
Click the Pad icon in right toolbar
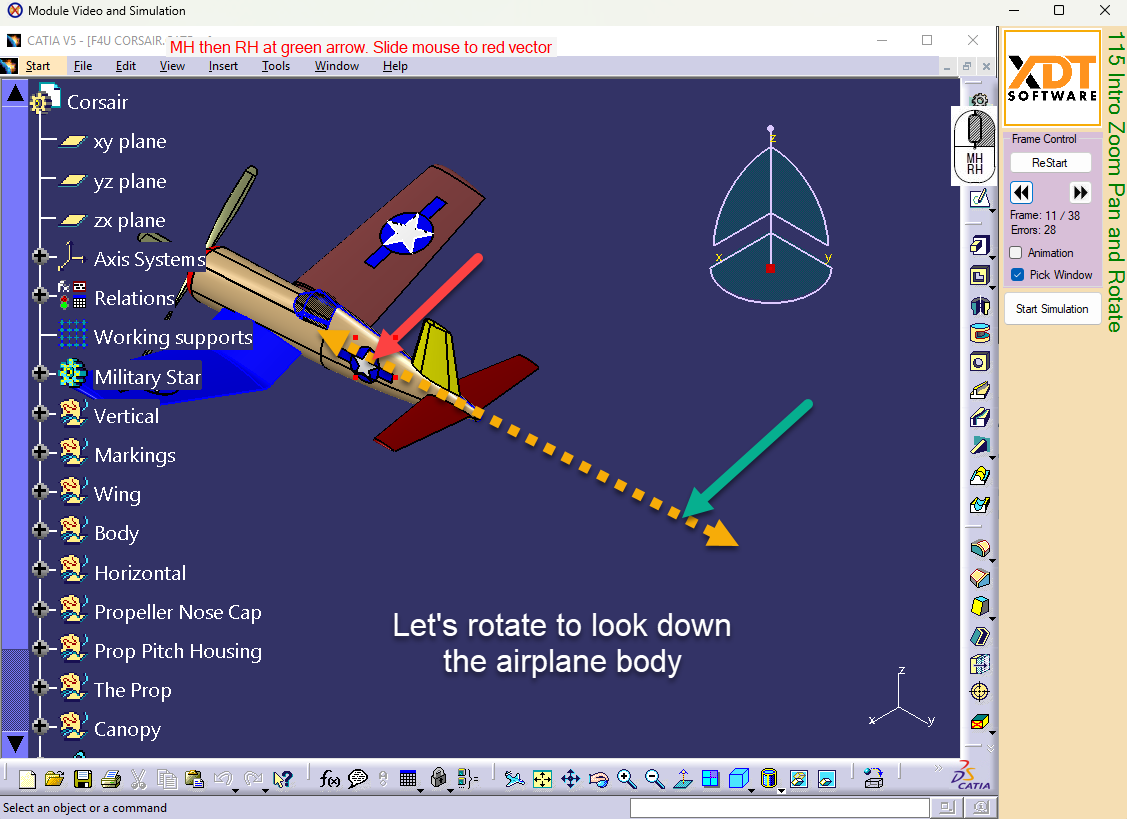point(980,245)
